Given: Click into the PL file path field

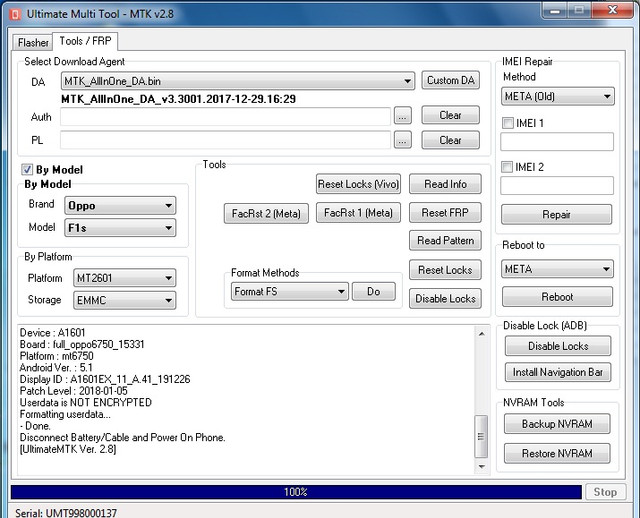Looking at the screenshot, I should pyautogui.click(x=225, y=140).
